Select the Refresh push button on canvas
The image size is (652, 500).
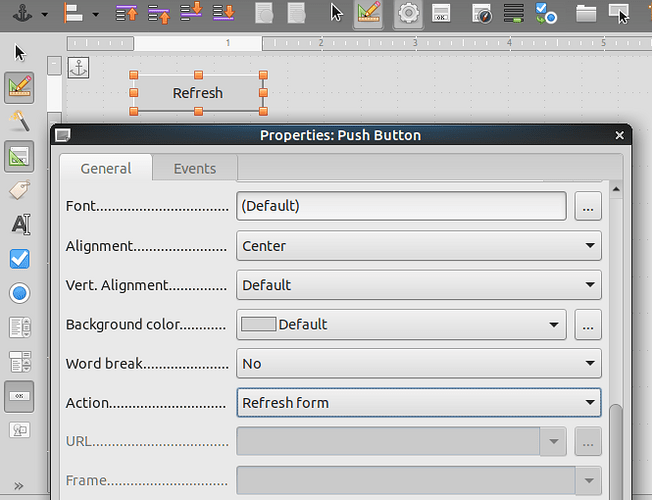[x=198, y=93]
